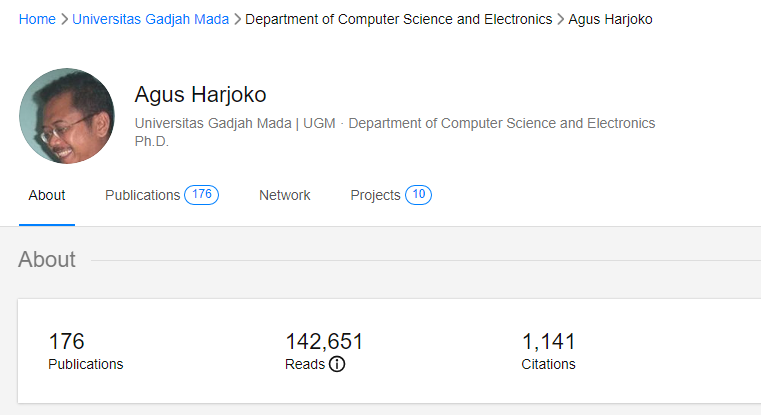View the 176 Publications statistic
Viewport: 761px width, 415px height.
[67, 342]
